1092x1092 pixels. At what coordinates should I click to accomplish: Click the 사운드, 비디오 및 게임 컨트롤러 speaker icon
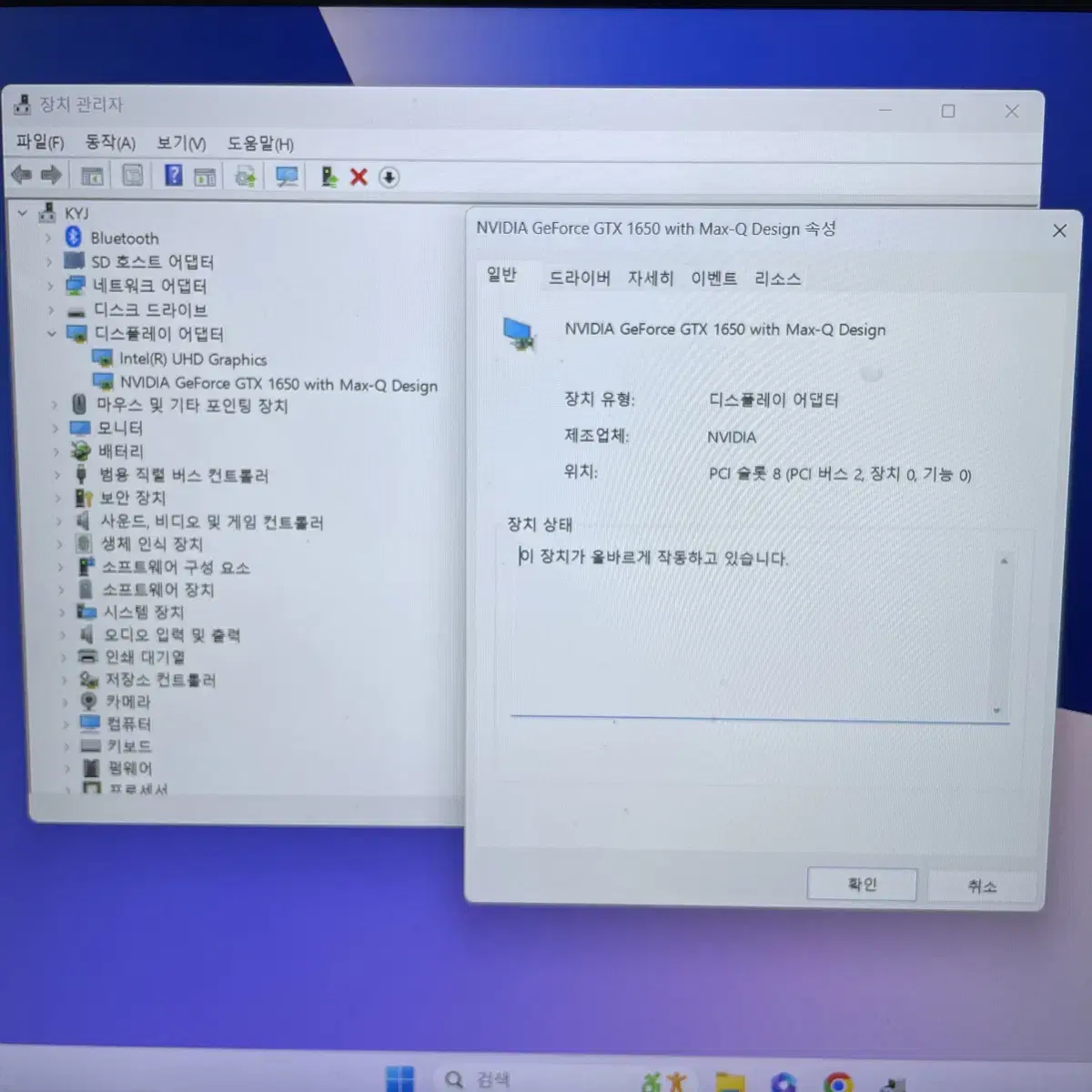[84, 521]
